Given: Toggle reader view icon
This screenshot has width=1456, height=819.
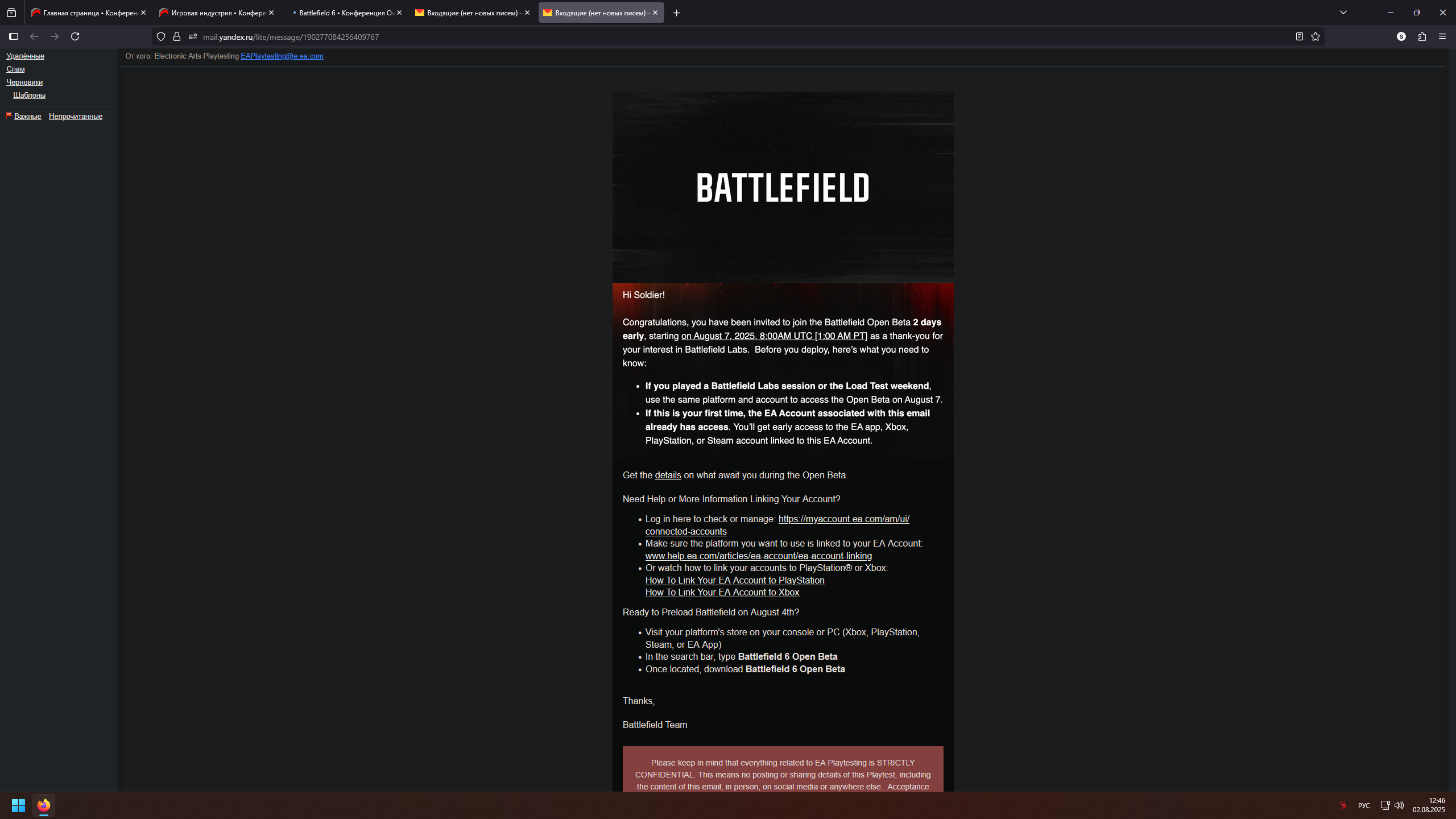Looking at the screenshot, I should pos(1299,36).
